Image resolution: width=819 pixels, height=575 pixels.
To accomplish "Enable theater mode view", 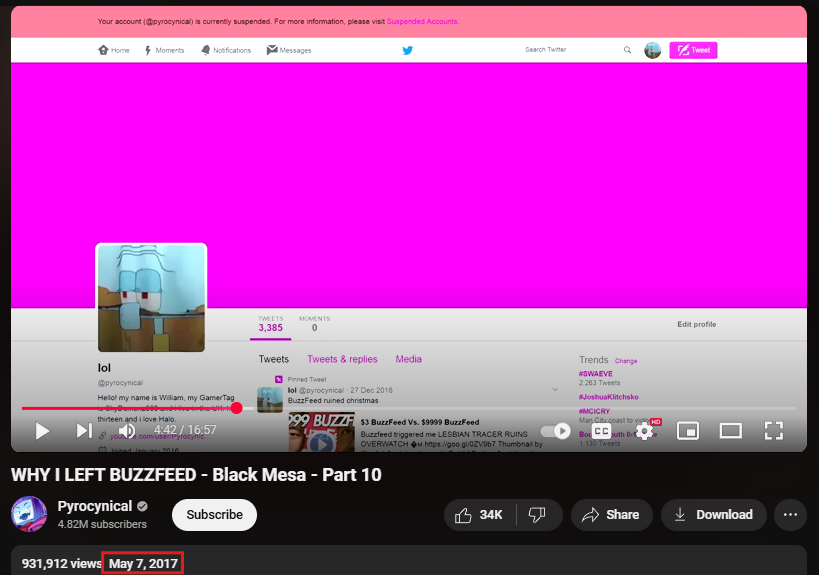I will tap(730, 431).
